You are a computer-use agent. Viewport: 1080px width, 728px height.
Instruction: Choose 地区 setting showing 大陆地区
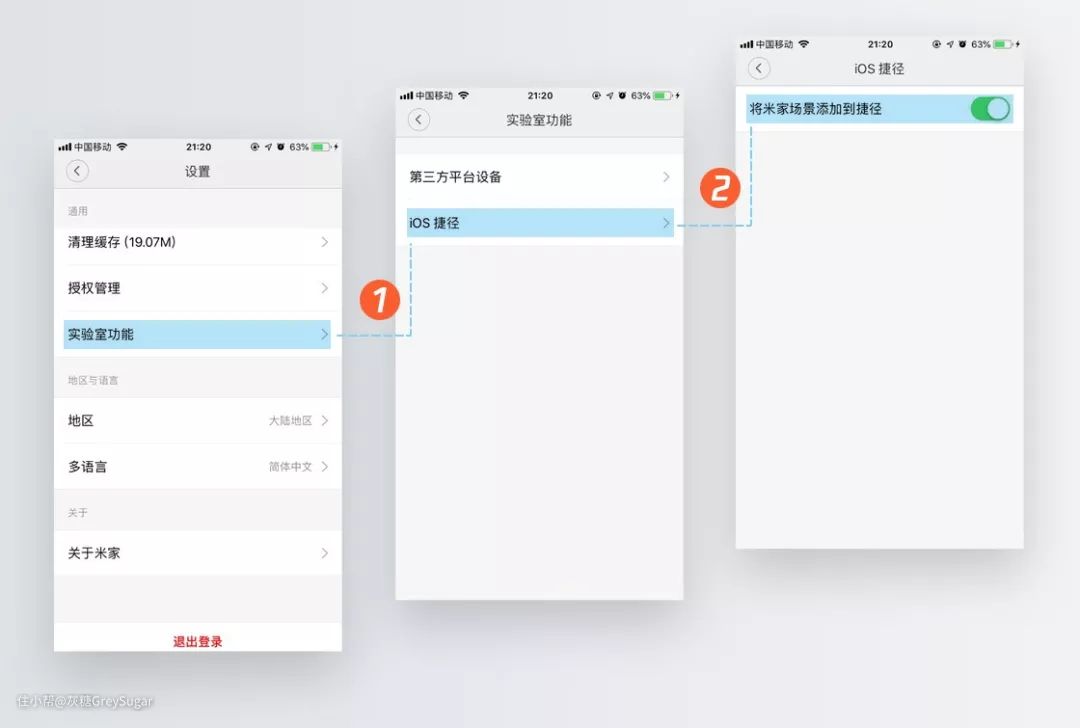pos(197,421)
